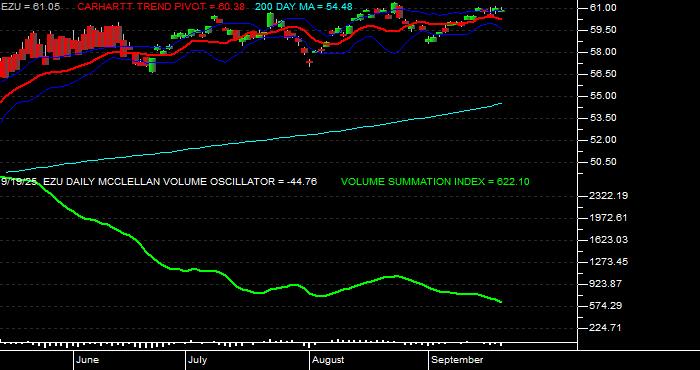Click the 56.50 price axis value
The image size is (700, 370).
pyautogui.click(x=602, y=74)
